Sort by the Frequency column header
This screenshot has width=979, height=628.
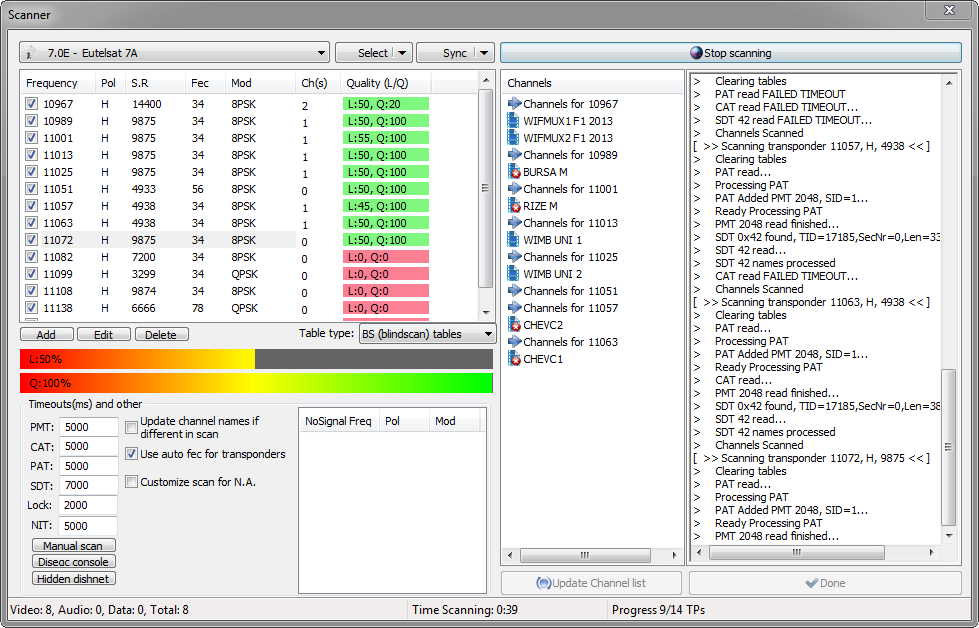tap(57, 83)
